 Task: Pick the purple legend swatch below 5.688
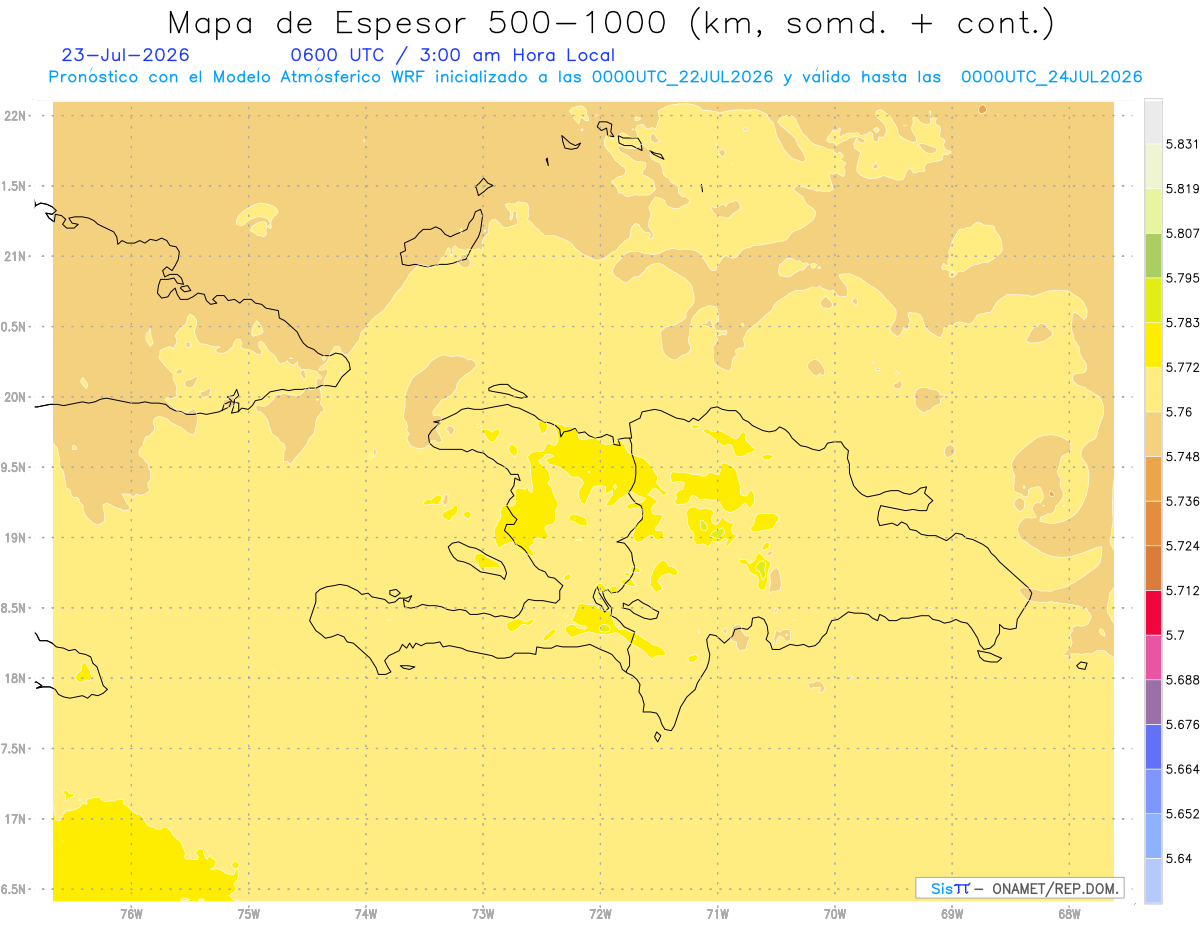tap(1153, 702)
